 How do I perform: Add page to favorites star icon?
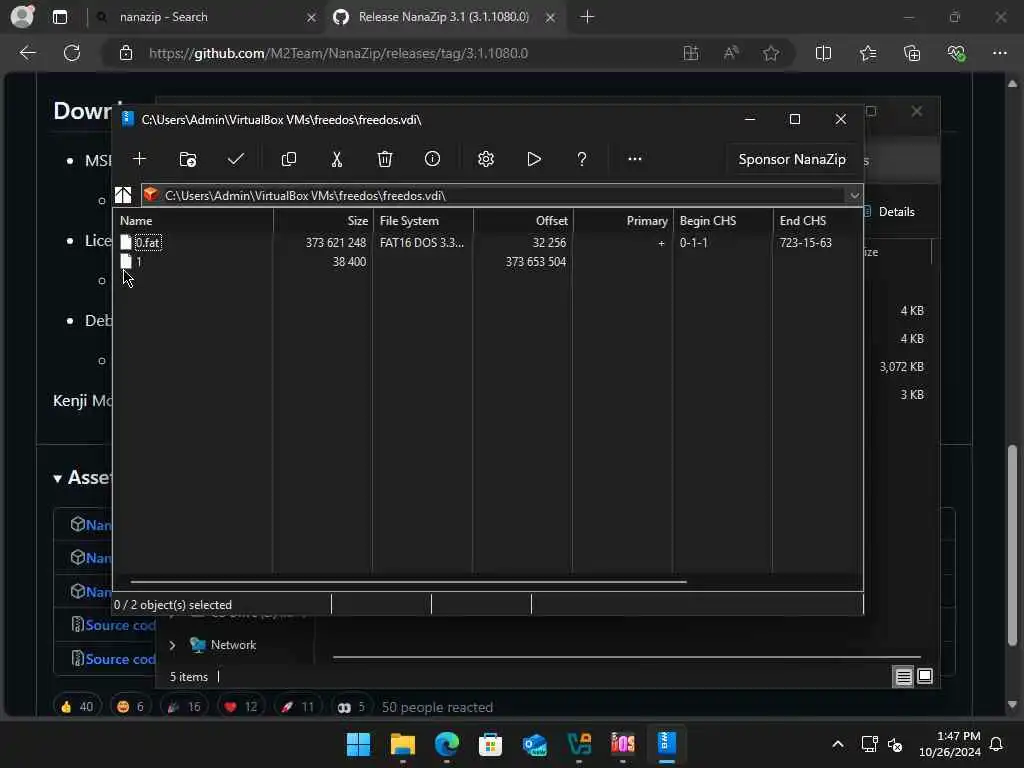(771, 53)
